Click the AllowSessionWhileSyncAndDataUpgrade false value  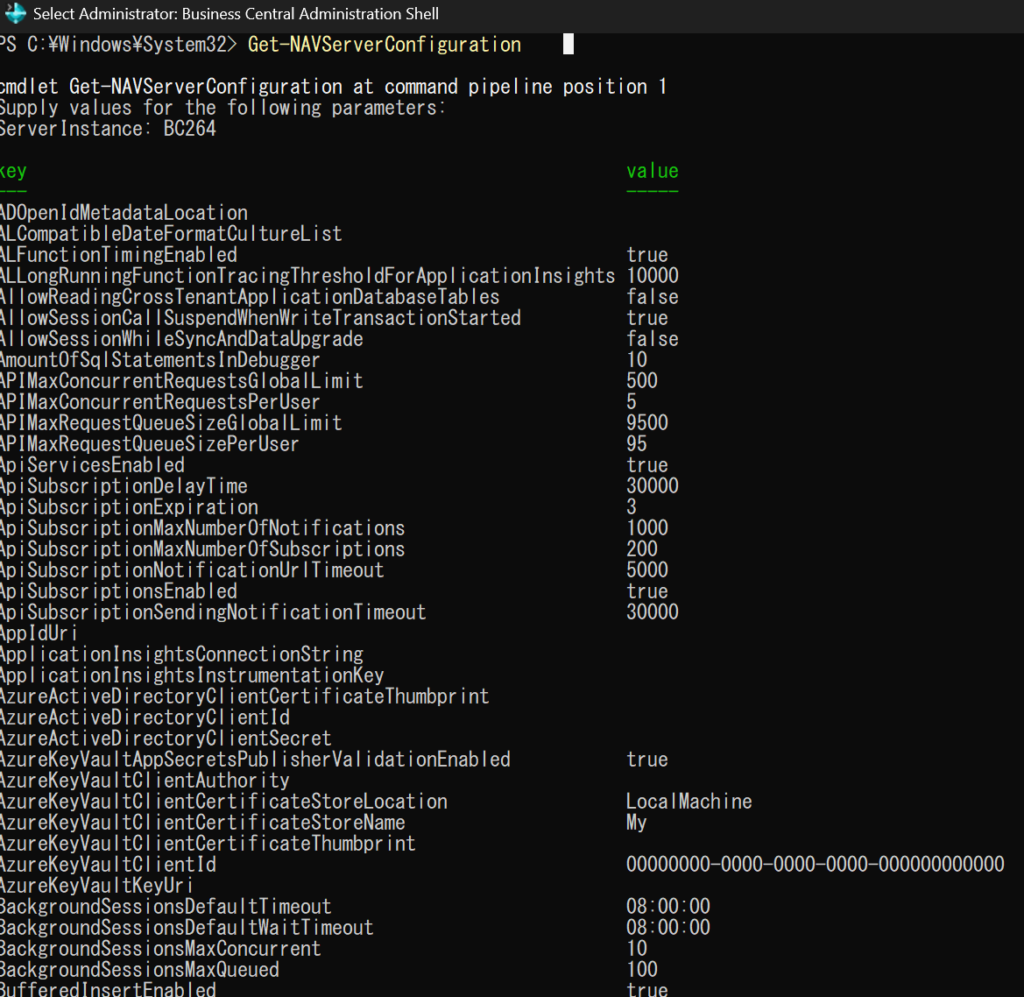tap(652, 339)
